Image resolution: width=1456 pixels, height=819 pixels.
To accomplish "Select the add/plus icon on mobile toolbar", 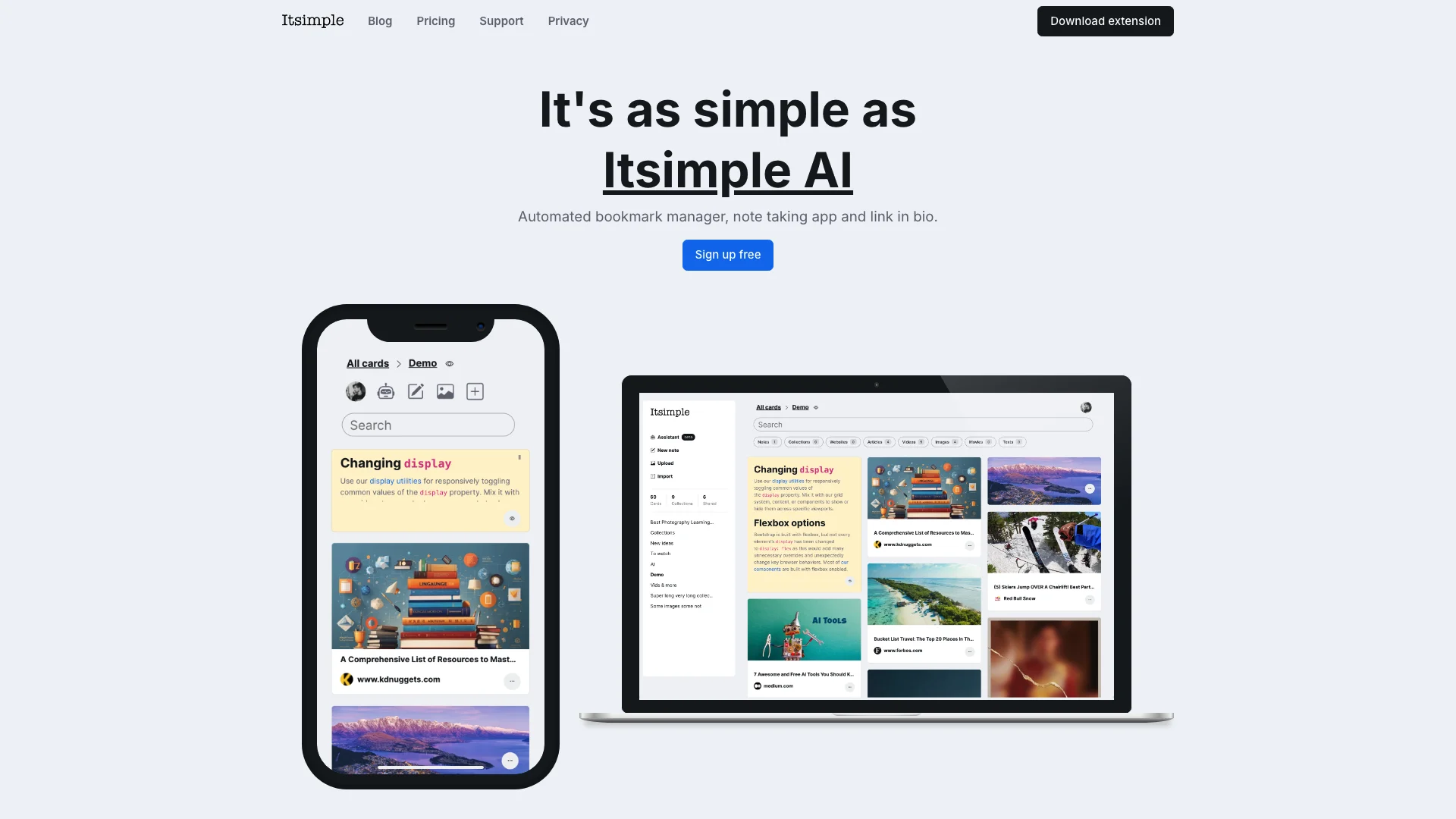I will (475, 391).
